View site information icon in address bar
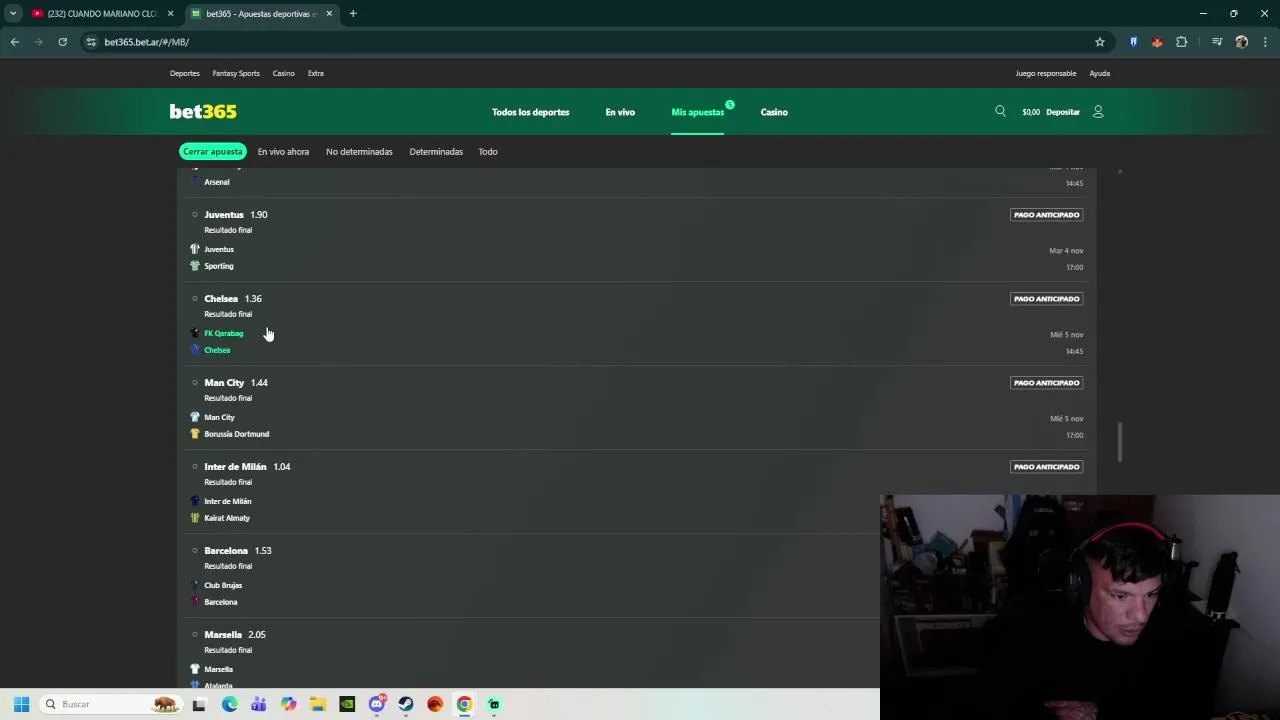 [x=91, y=42]
